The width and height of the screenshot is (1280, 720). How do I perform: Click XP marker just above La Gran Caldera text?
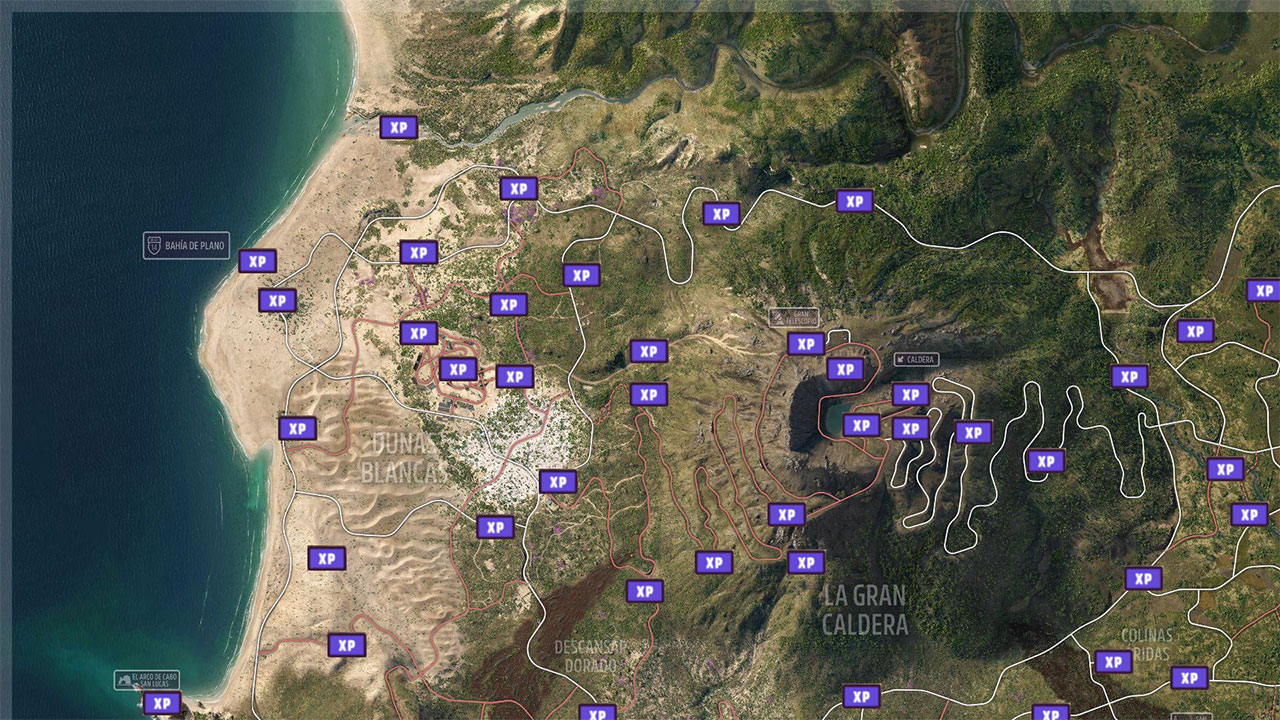(806, 562)
